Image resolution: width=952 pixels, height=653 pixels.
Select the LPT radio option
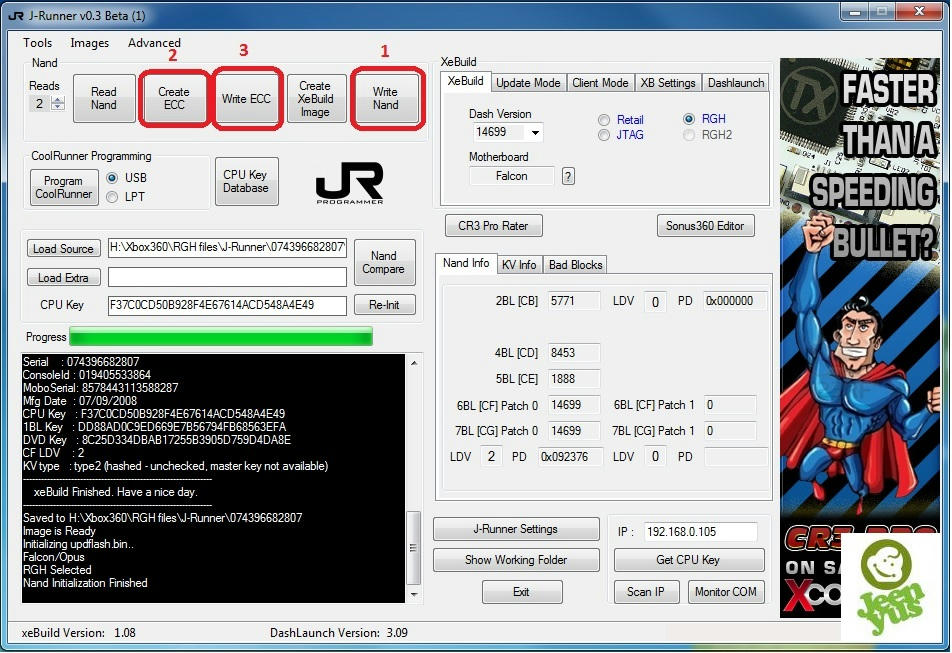coord(112,197)
